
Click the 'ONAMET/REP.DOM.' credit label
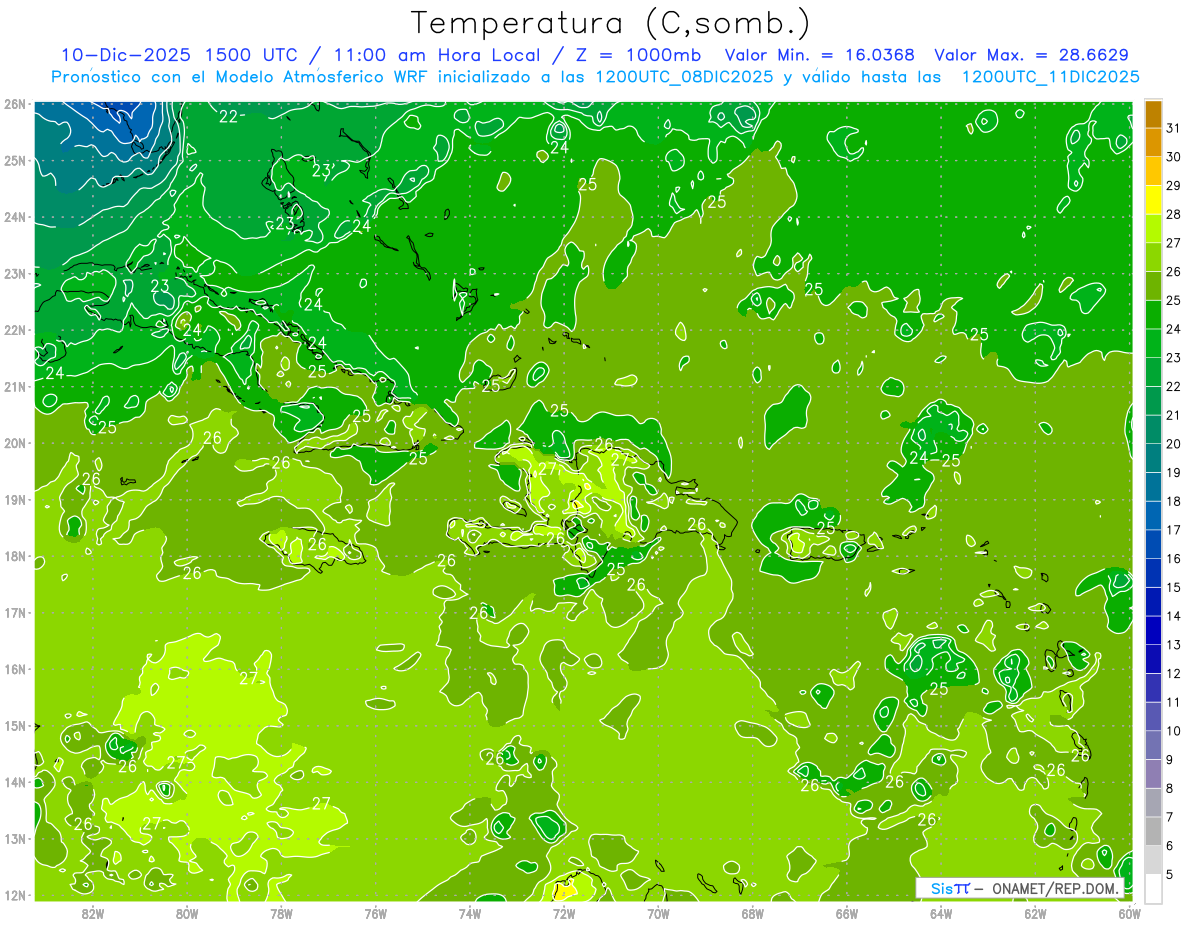[1054, 888]
